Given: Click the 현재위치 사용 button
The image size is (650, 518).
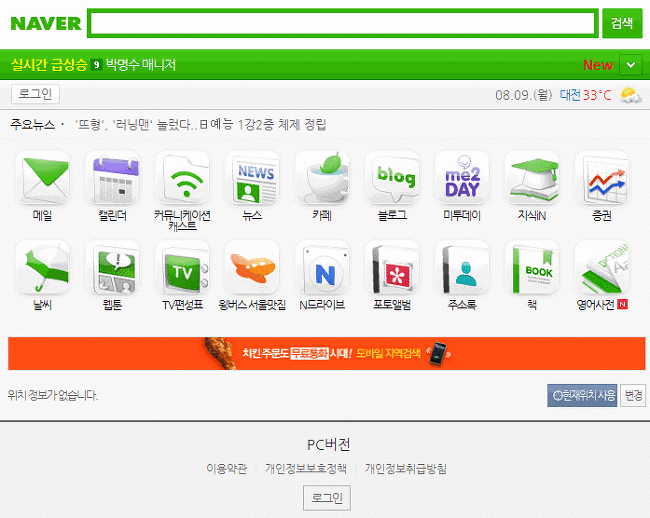Looking at the screenshot, I should click(x=582, y=395).
